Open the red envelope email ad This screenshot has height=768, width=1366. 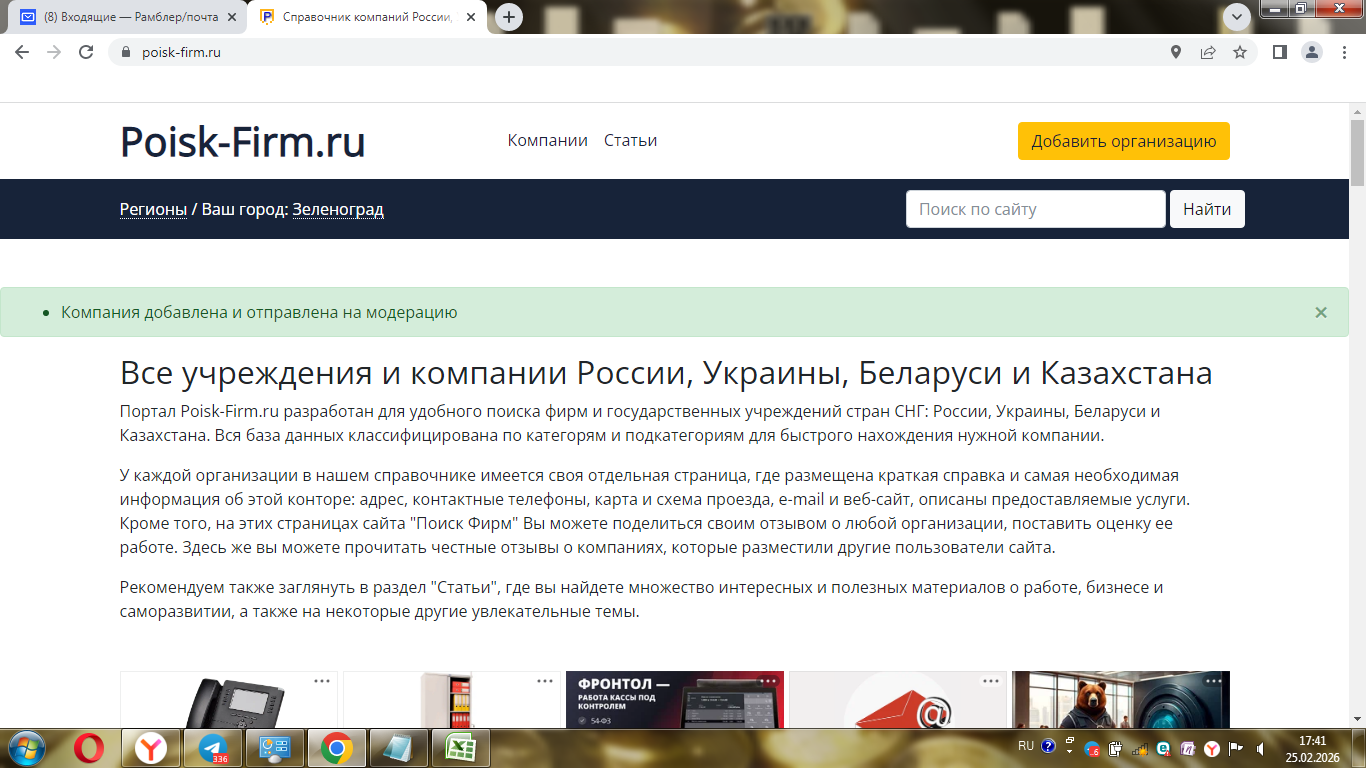898,700
